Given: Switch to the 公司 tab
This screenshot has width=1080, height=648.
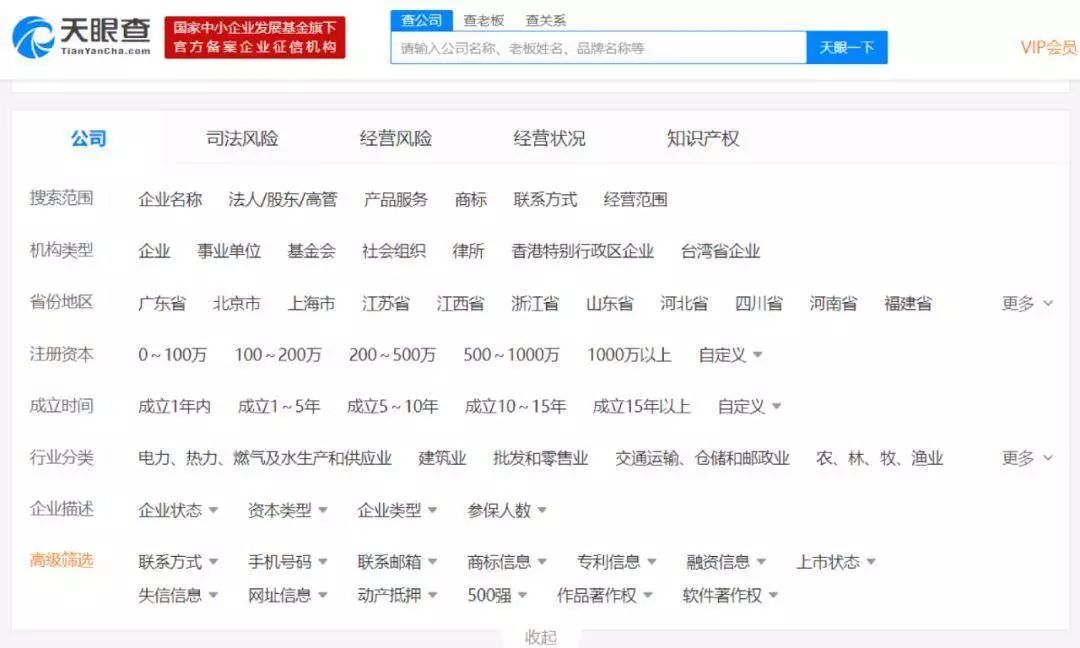Looking at the screenshot, I should pyautogui.click(x=88, y=138).
